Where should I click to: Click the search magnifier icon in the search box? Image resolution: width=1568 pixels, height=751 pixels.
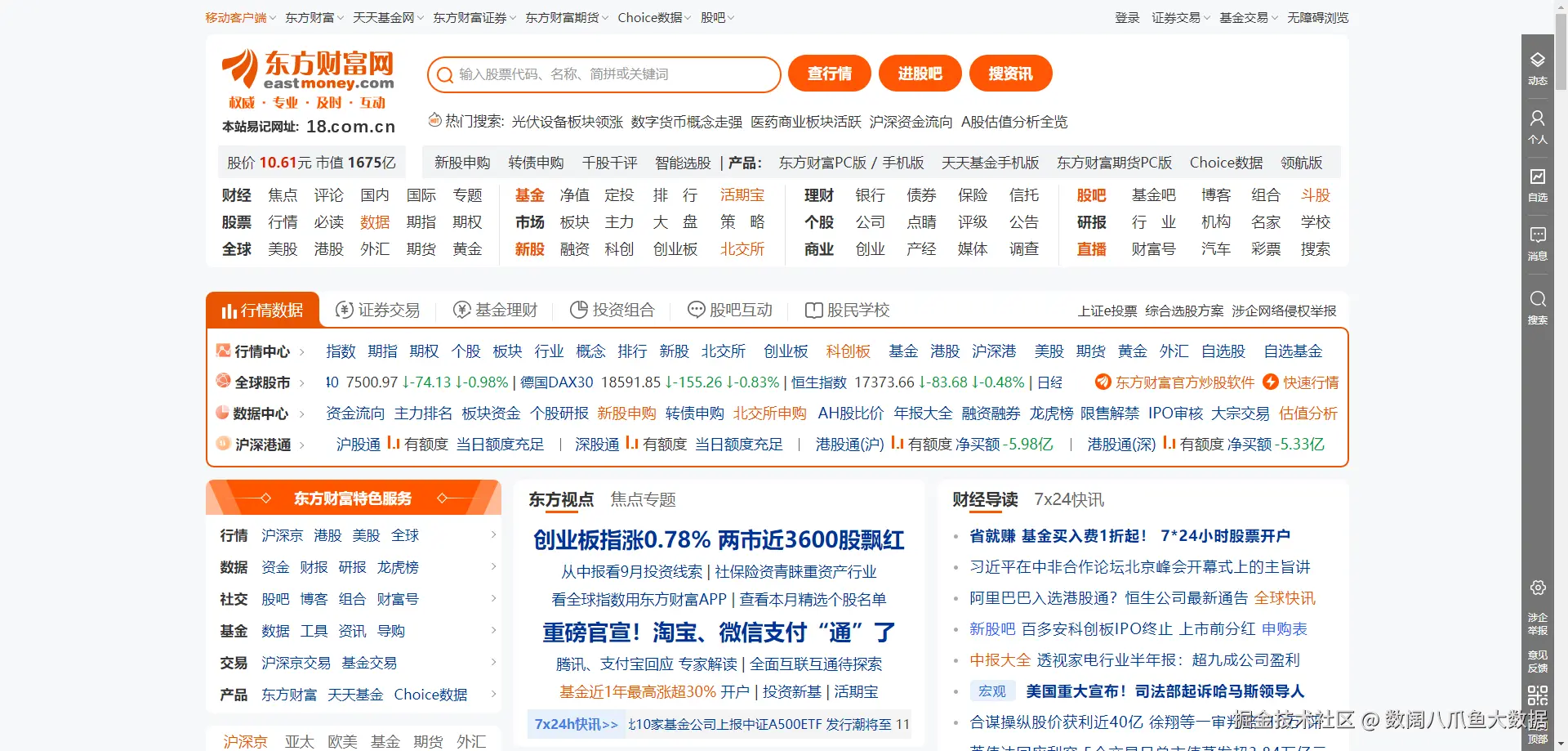[445, 75]
